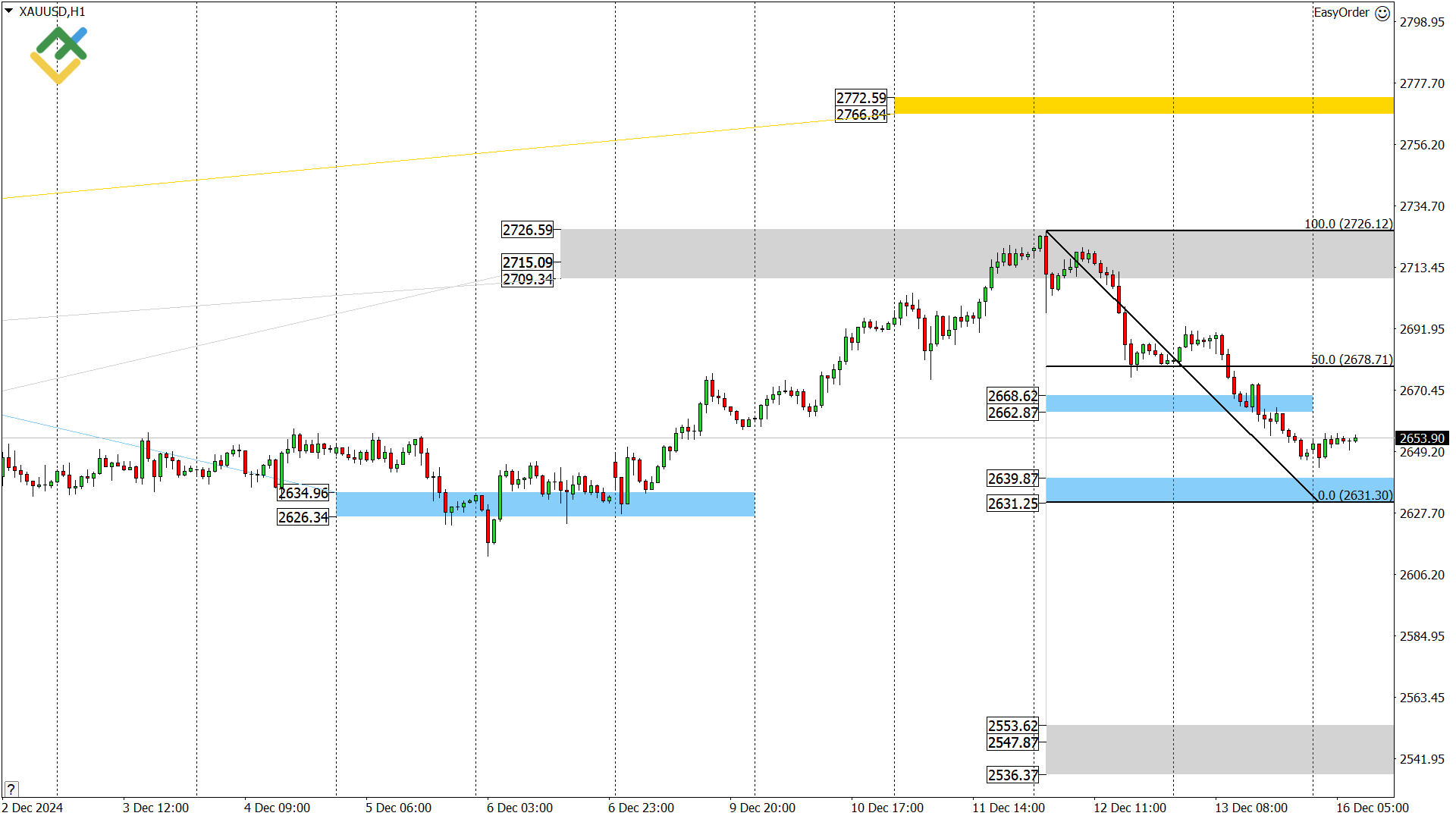Viewport: 1456px width, 819px height.
Task: Click the 2639.87 blue zone label
Action: point(1012,479)
